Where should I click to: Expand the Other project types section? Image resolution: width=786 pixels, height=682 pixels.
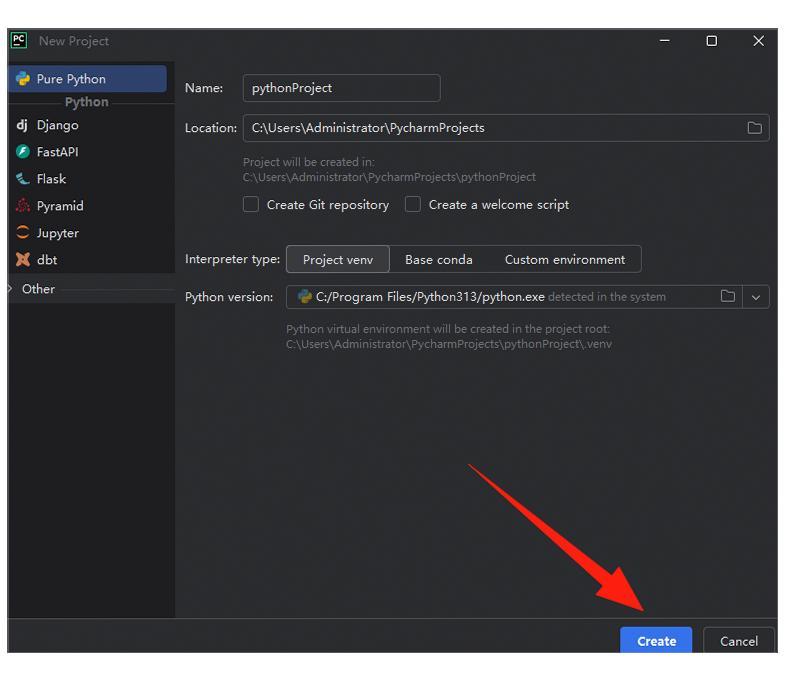11,289
